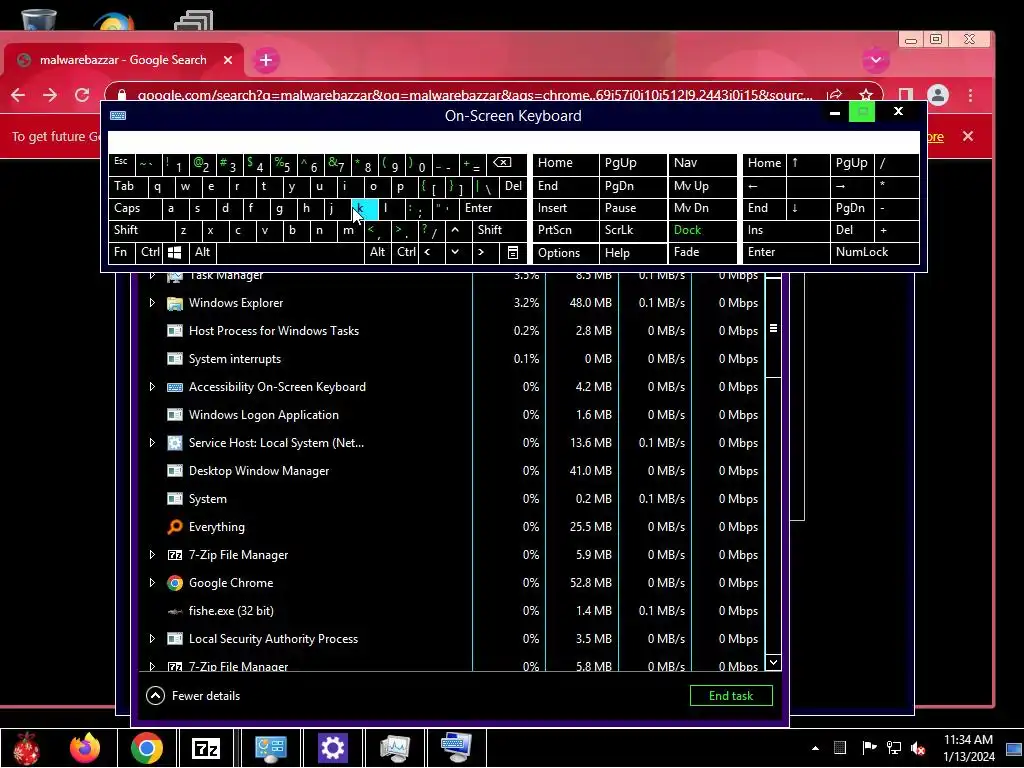The image size is (1024, 768).
Task: Click End task button
Action: [x=731, y=696]
